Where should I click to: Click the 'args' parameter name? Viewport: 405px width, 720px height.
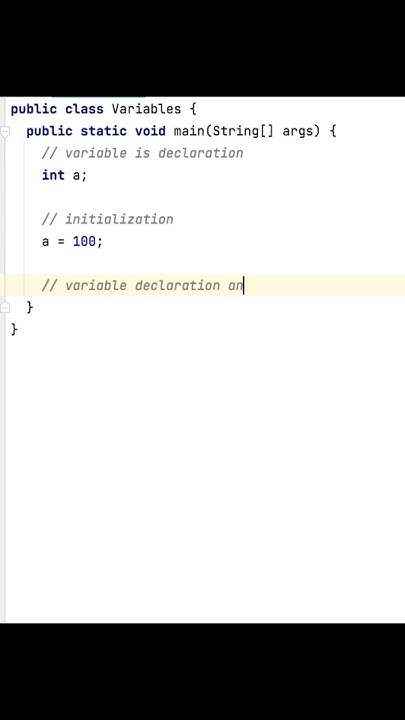[300, 132]
